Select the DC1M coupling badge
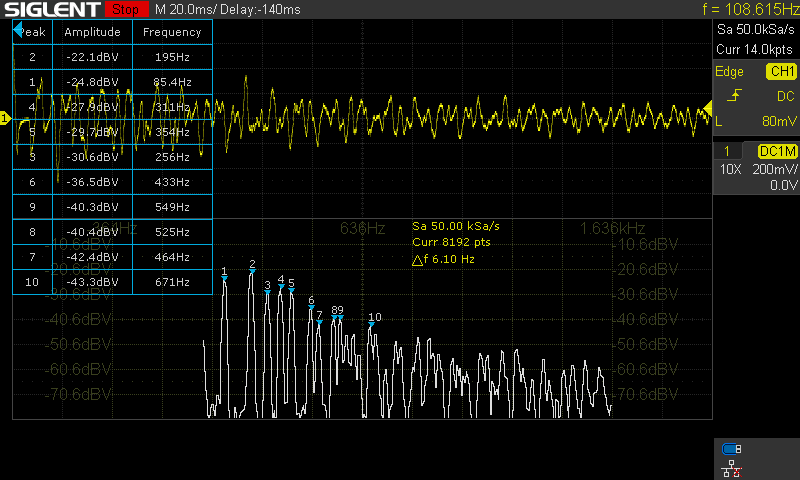Image resolution: width=800 pixels, height=480 pixels. click(777, 151)
